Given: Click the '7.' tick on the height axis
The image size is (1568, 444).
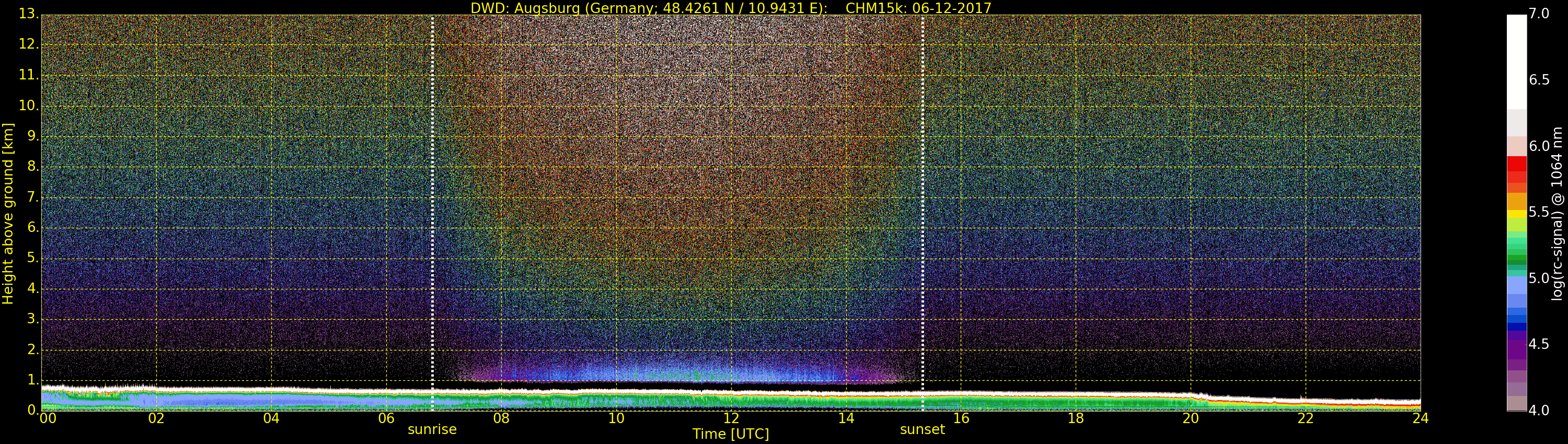Looking at the screenshot, I should pyautogui.click(x=32, y=197).
